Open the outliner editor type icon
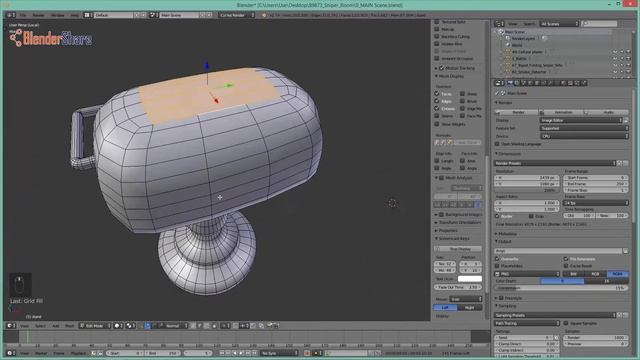 pos(499,24)
